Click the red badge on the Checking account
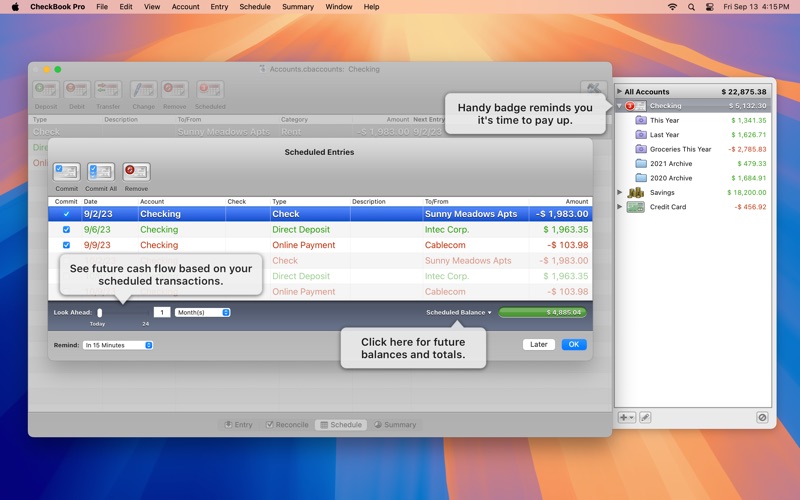This screenshot has height=500, width=800. pyautogui.click(x=630, y=106)
